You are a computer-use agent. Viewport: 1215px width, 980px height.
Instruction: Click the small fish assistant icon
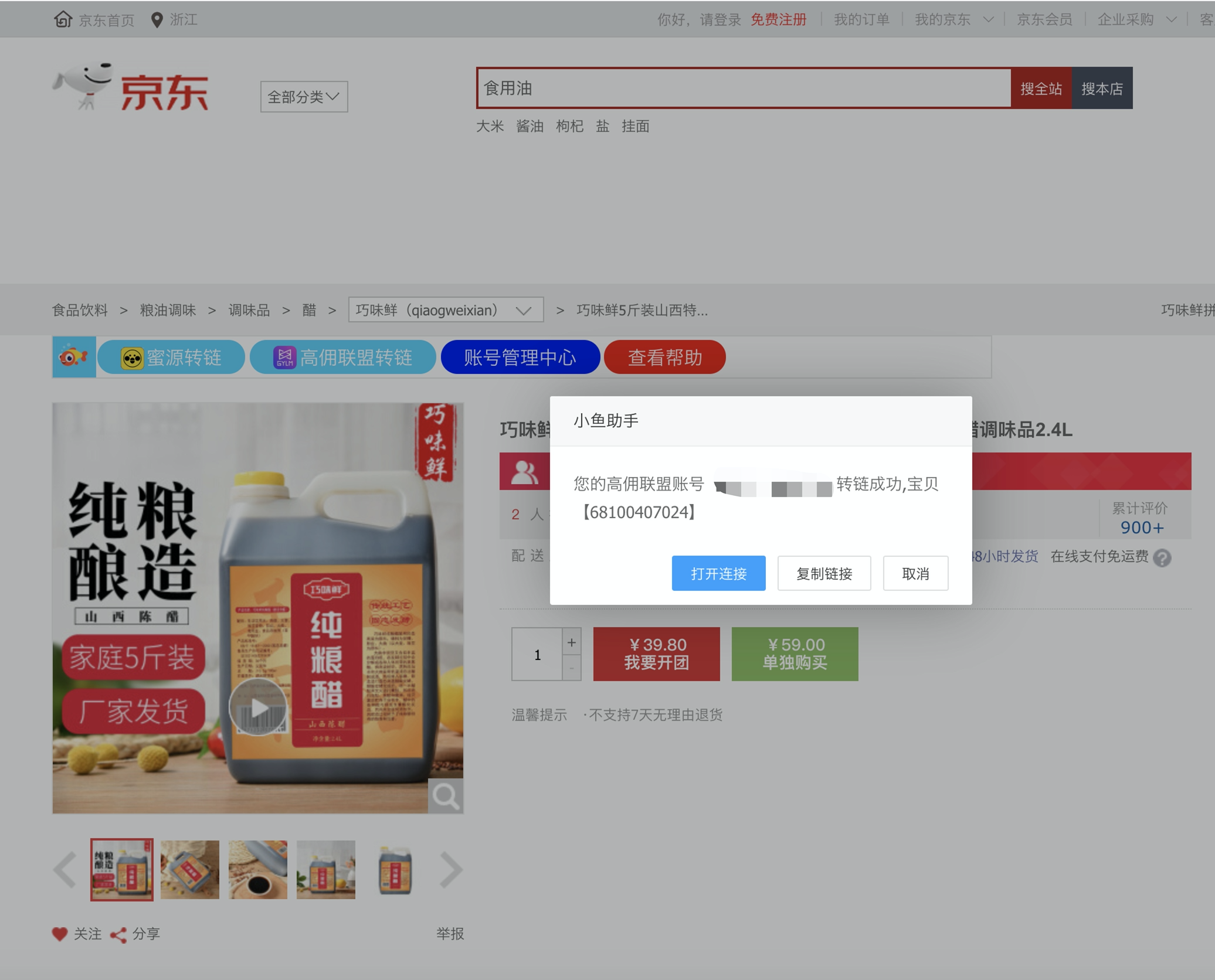[x=74, y=357]
